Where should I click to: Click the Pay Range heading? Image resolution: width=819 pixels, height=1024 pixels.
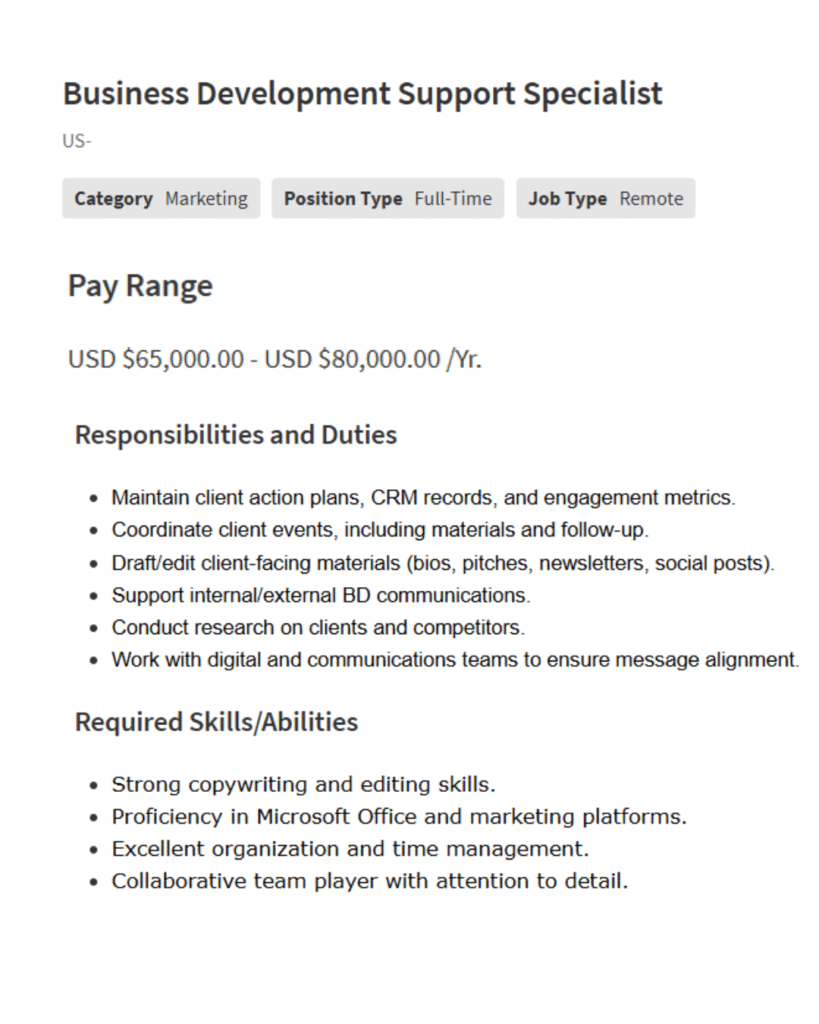(140, 286)
